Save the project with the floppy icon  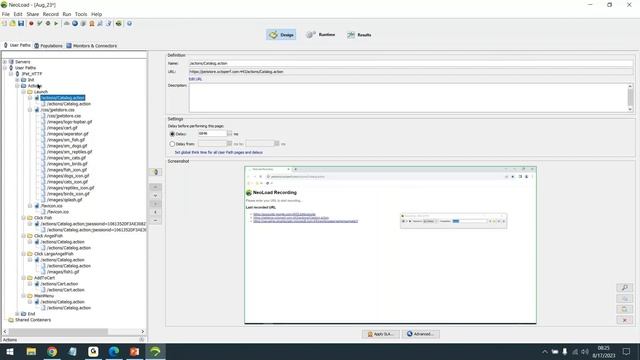[21, 24]
